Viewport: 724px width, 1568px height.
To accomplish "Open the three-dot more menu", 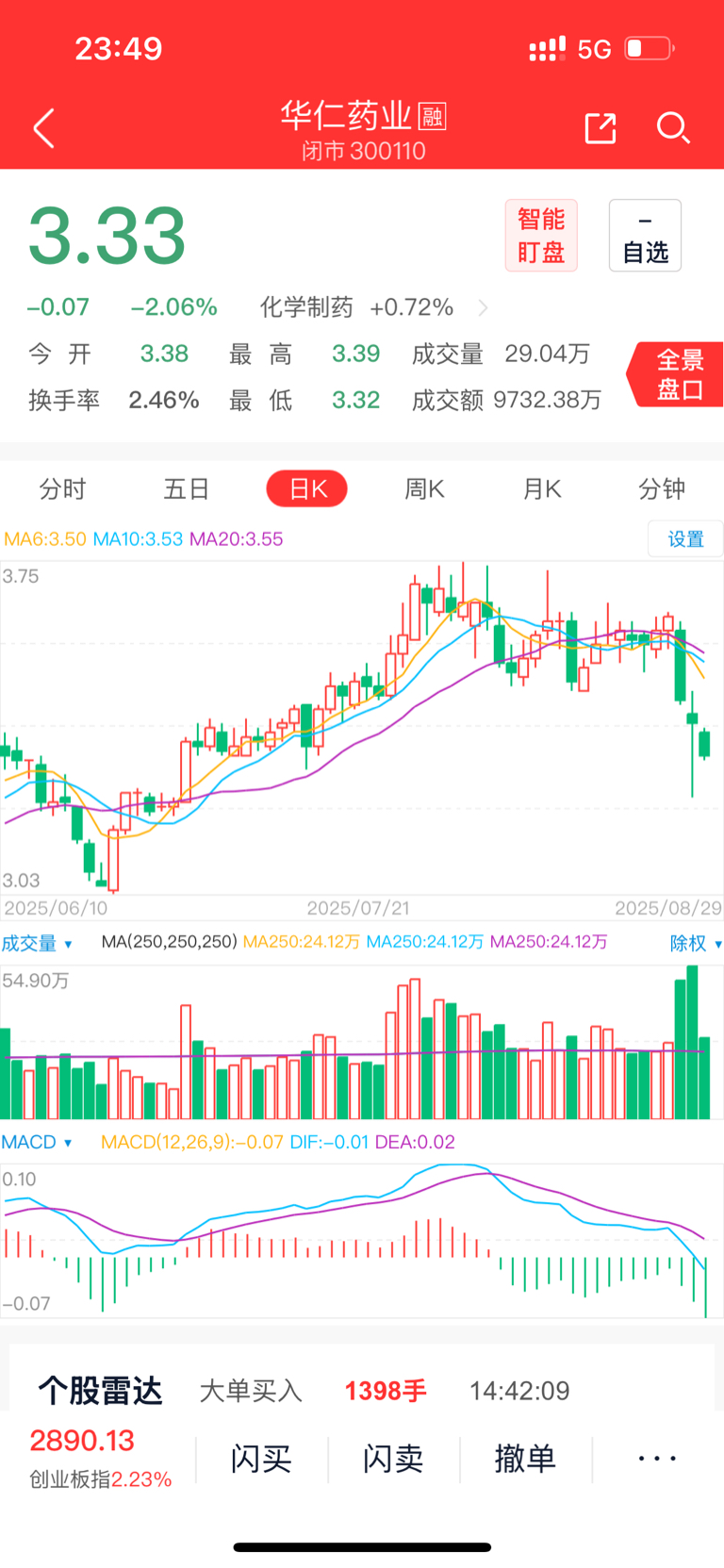I will (657, 1459).
